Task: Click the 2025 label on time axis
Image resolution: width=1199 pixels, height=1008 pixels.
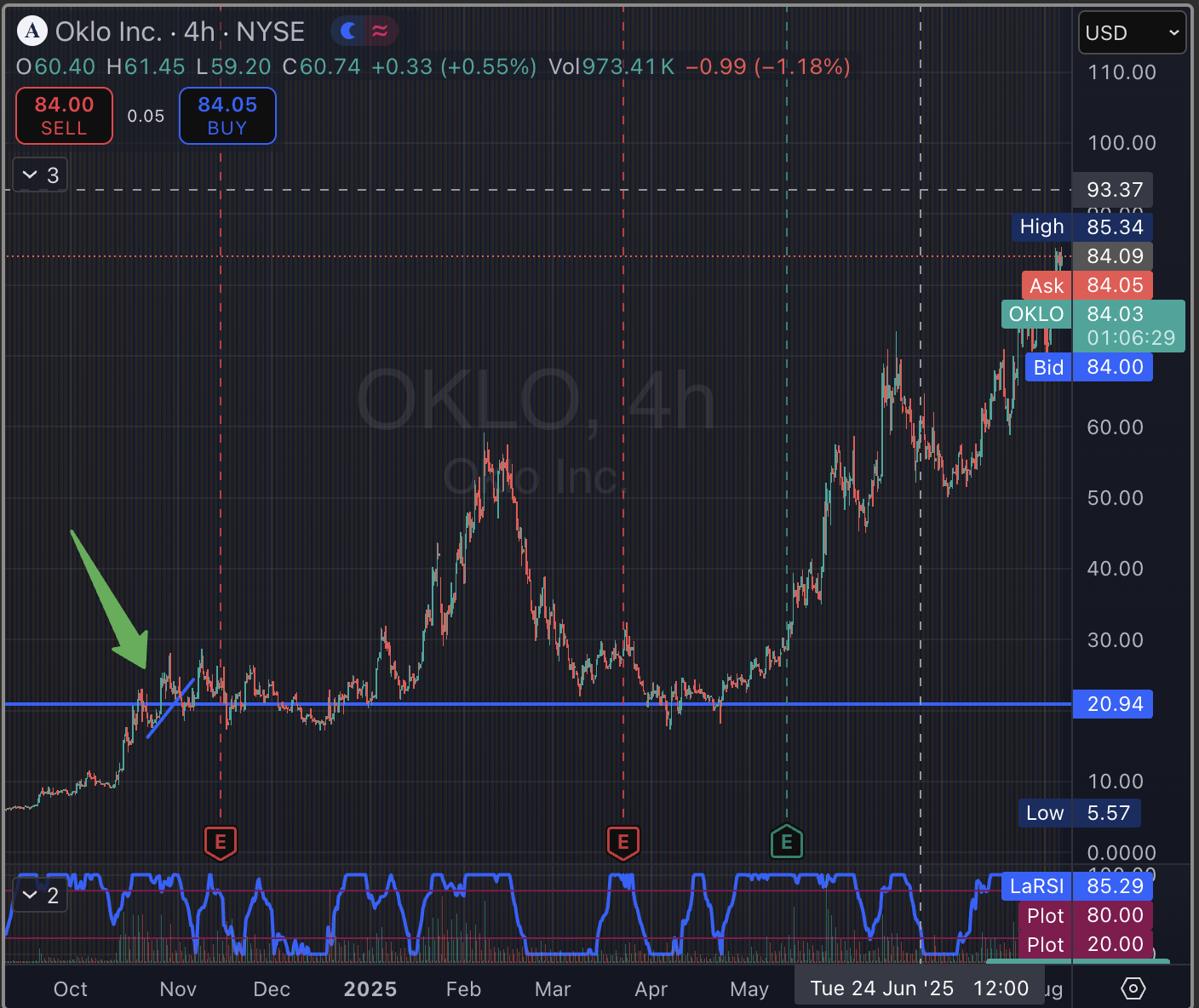Action: (370, 989)
